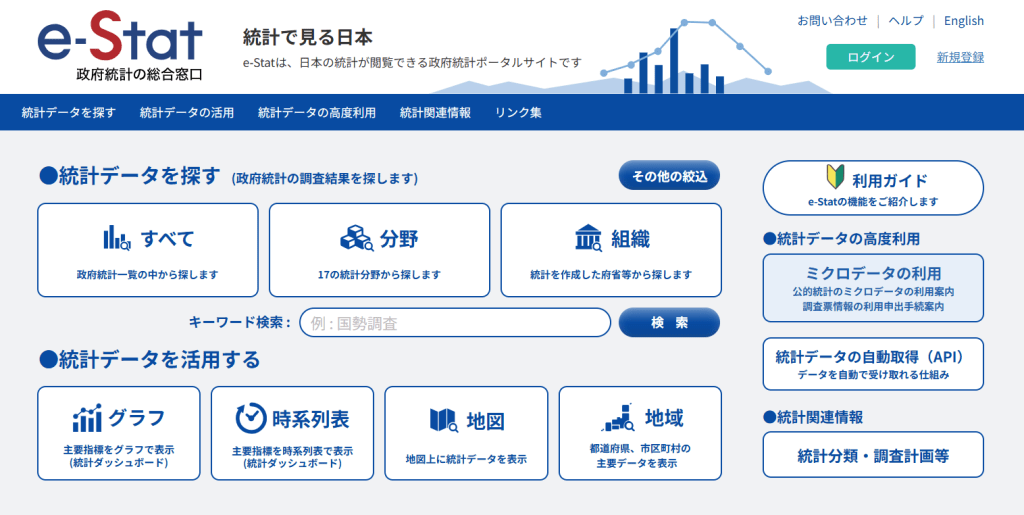Open the 地域 regional data card

[x=641, y=433]
